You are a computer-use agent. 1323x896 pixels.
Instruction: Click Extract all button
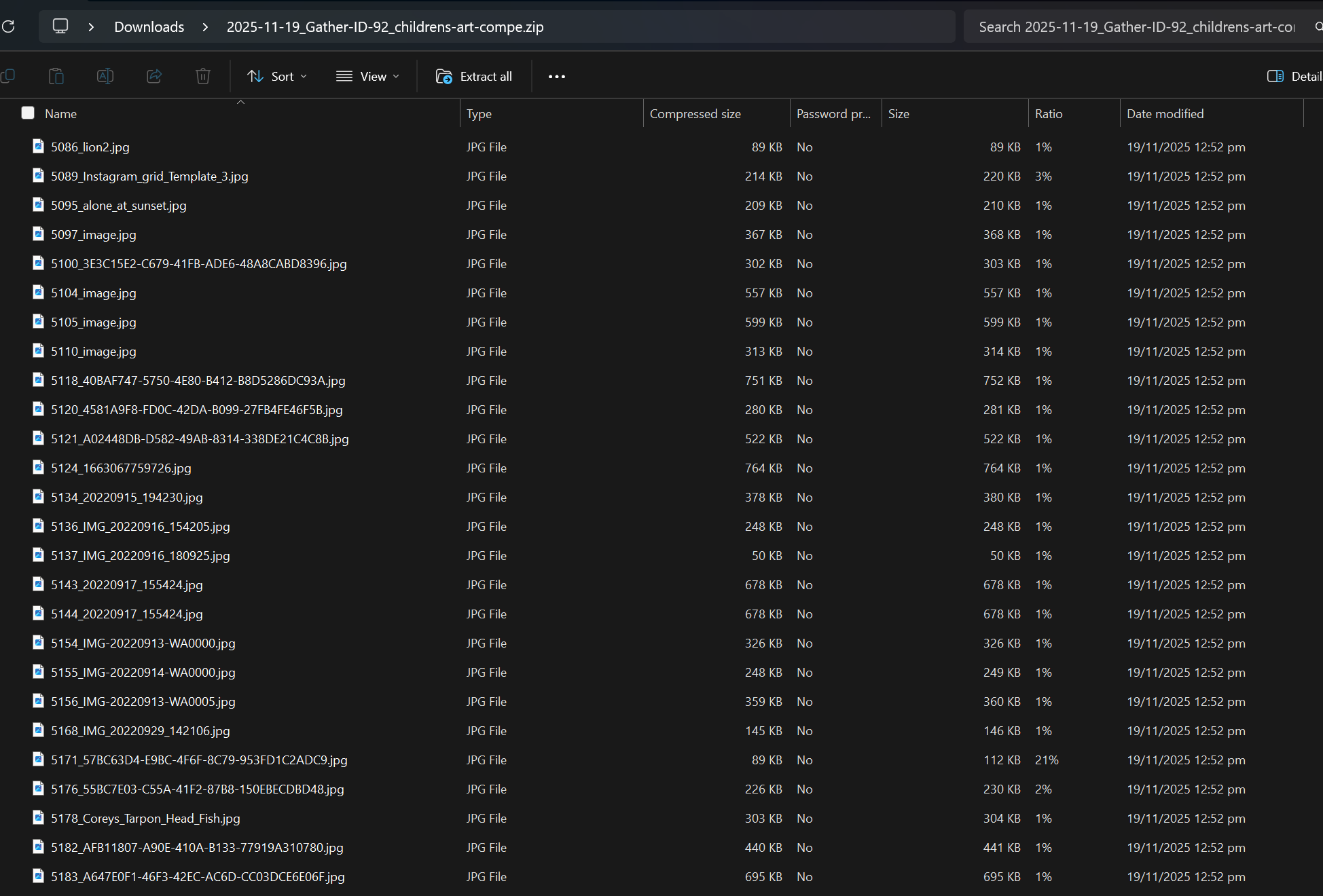tap(474, 76)
